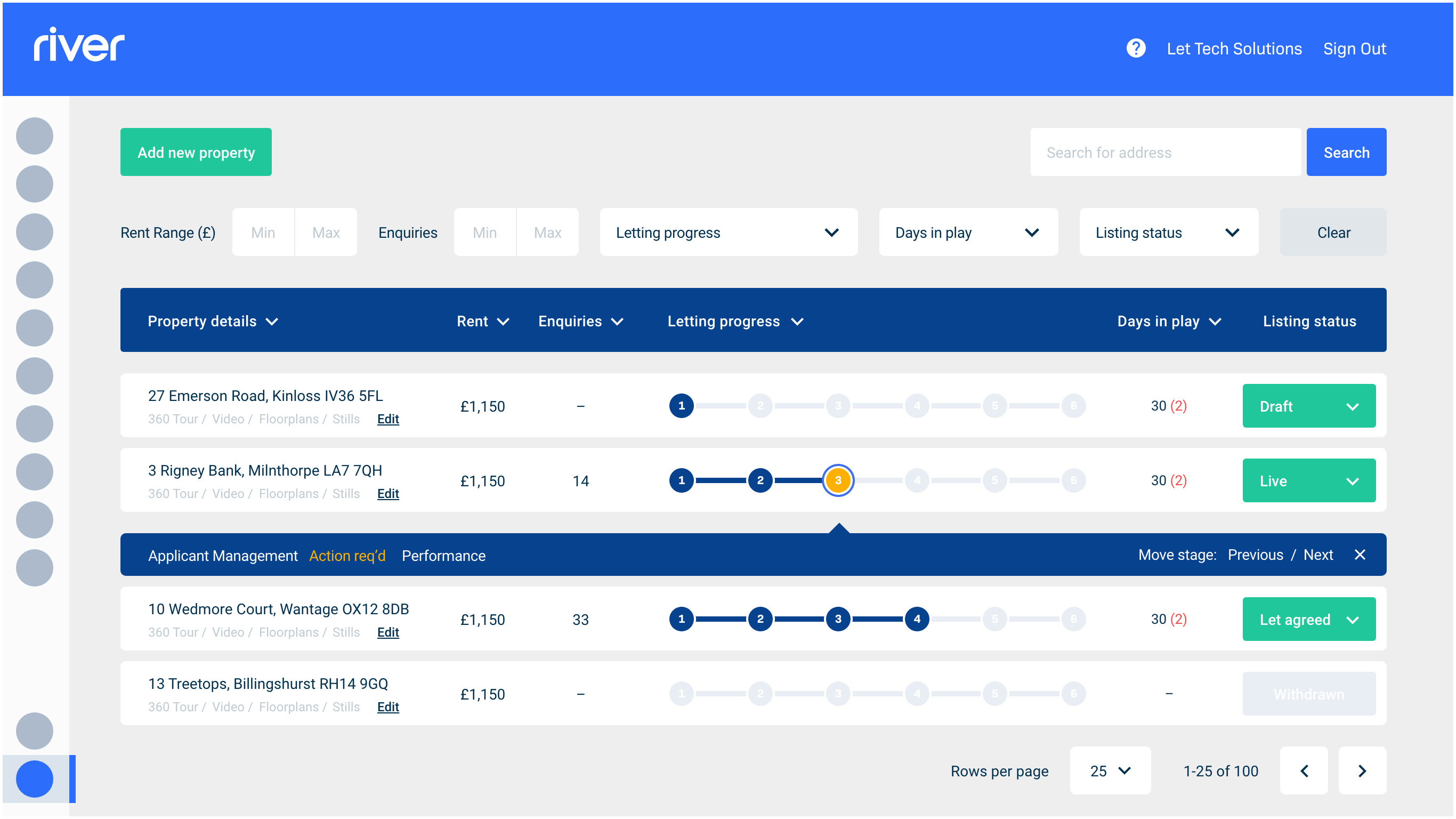Switch to the Performance tab
Image resolution: width=1456 pixels, height=819 pixels.
[444, 556]
